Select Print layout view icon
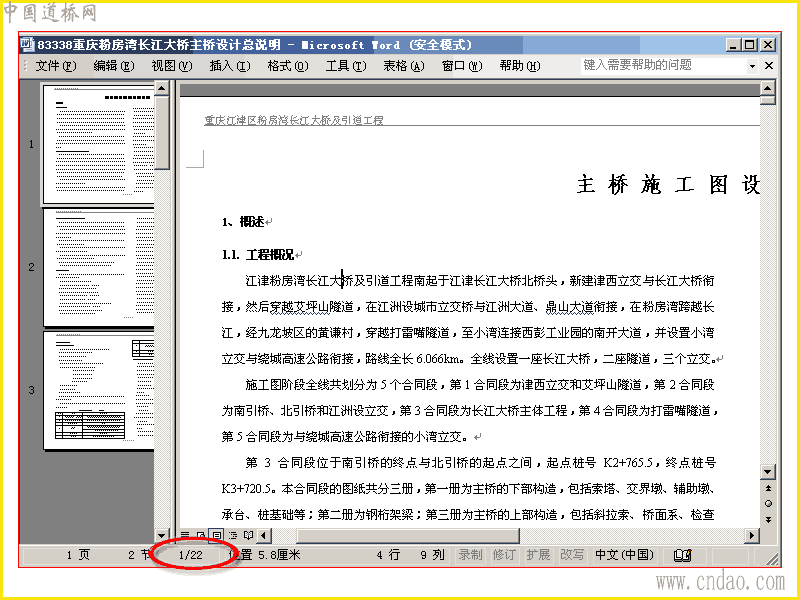This screenshot has width=800, height=600. coord(217,535)
